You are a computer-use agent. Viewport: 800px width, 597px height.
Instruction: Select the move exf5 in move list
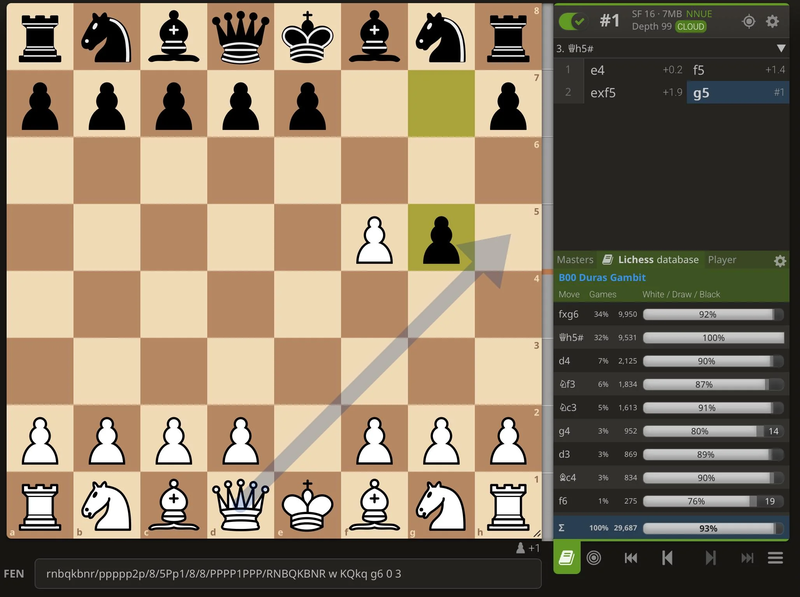tap(602, 93)
